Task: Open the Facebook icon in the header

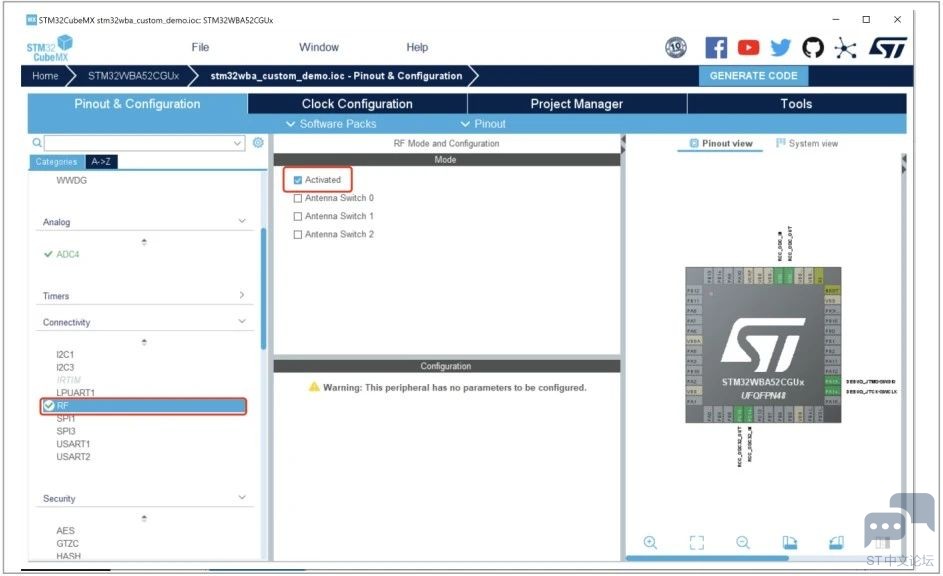Action: [x=716, y=47]
